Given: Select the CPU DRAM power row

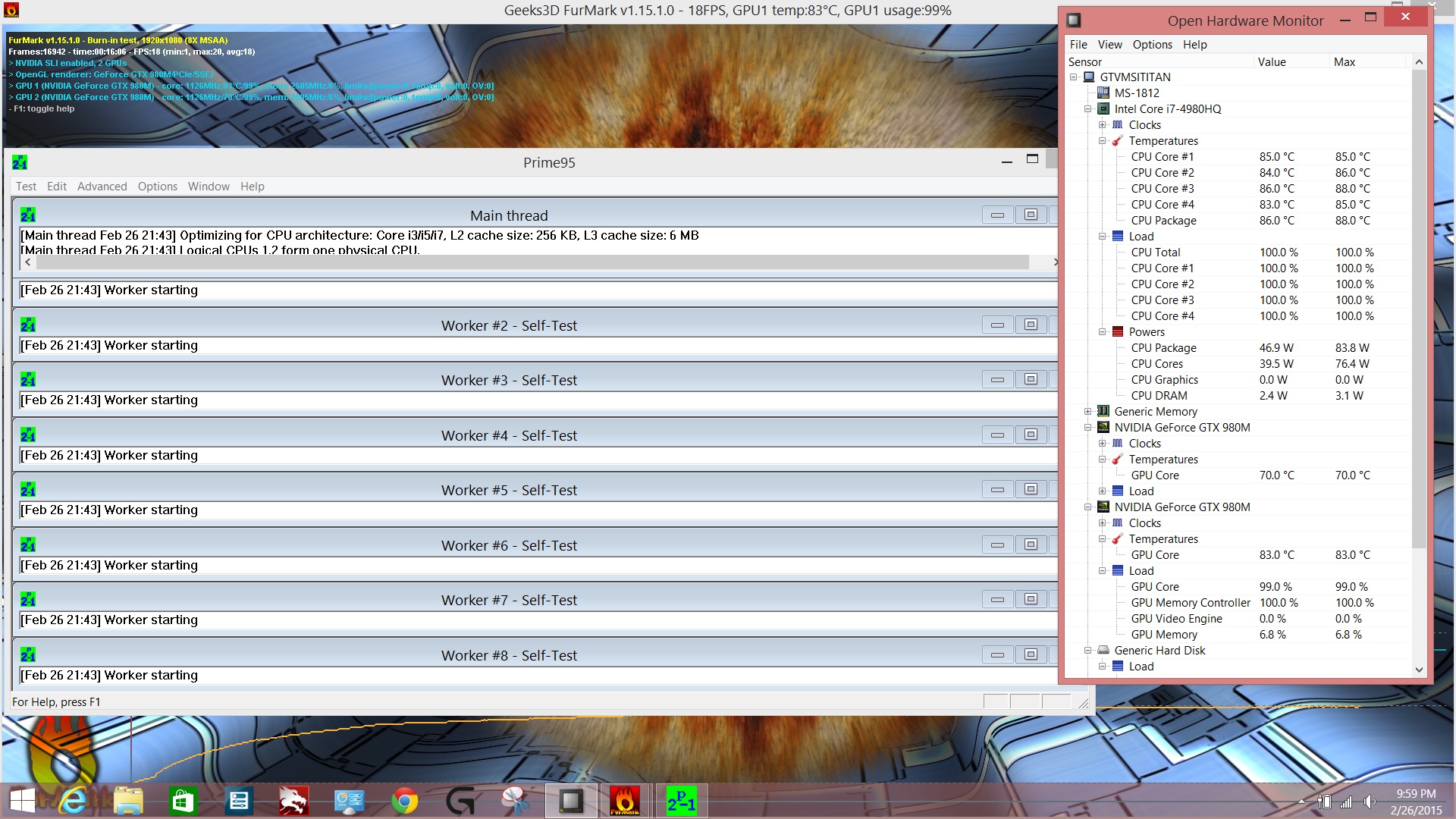Looking at the screenshot, I should click(1238, 396).
